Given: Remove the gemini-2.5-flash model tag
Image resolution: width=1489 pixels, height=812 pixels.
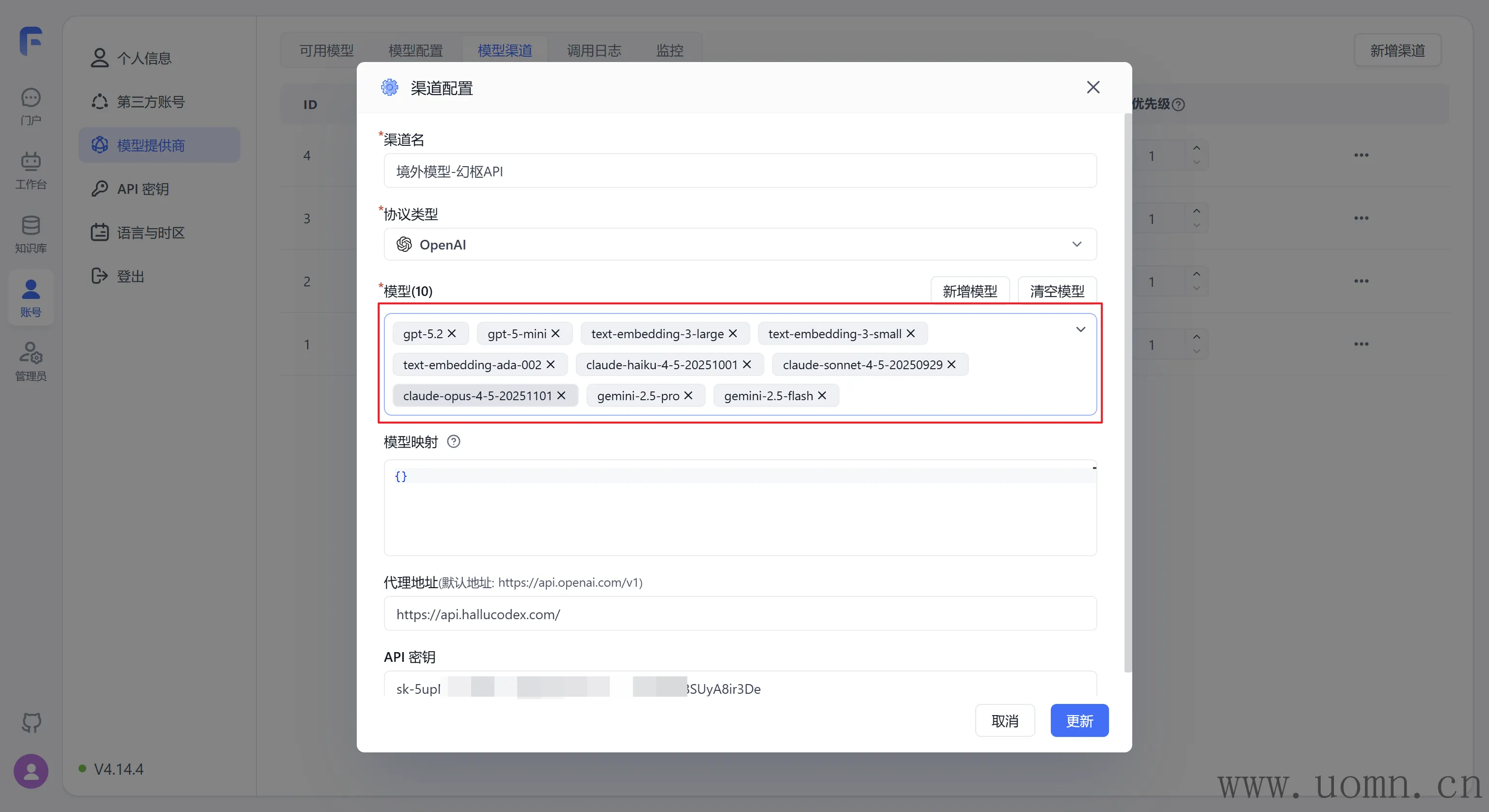Looking at the screenshot, I should click(822, 395).
